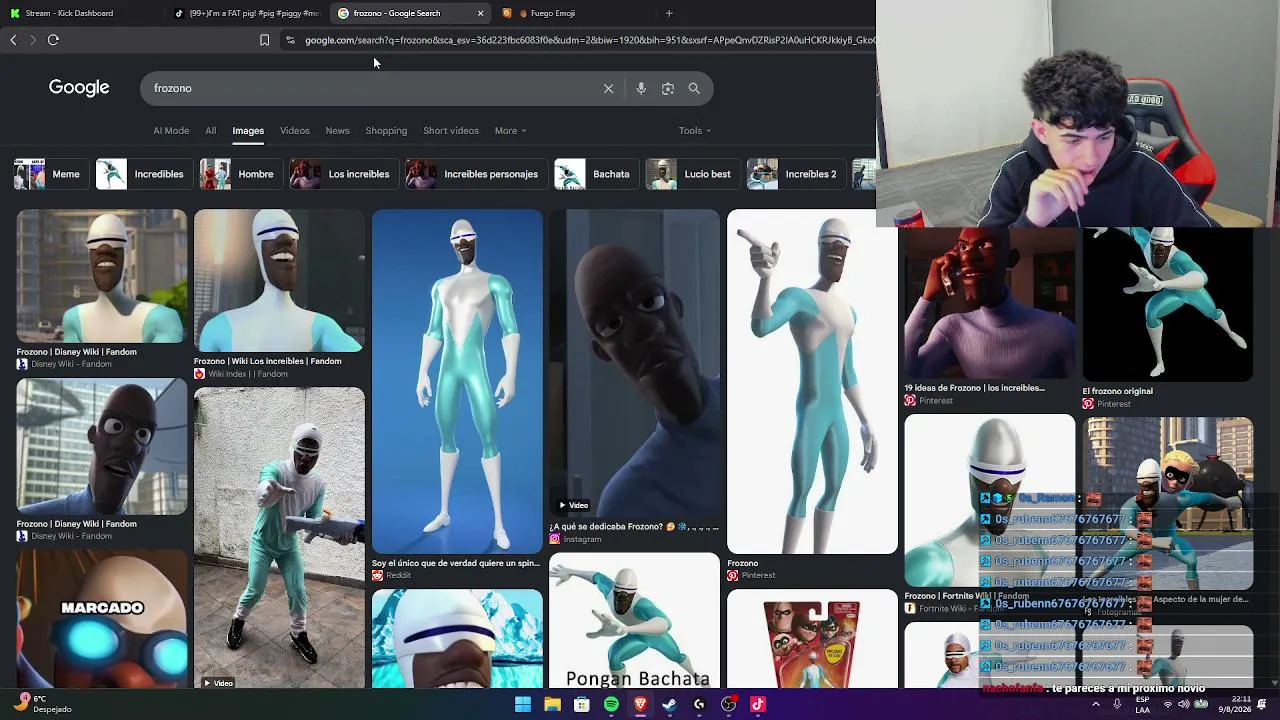The height and width of the screenshot is (720, 1280).
Task: Expand the More search types dropdown
Action: [510, 131]
